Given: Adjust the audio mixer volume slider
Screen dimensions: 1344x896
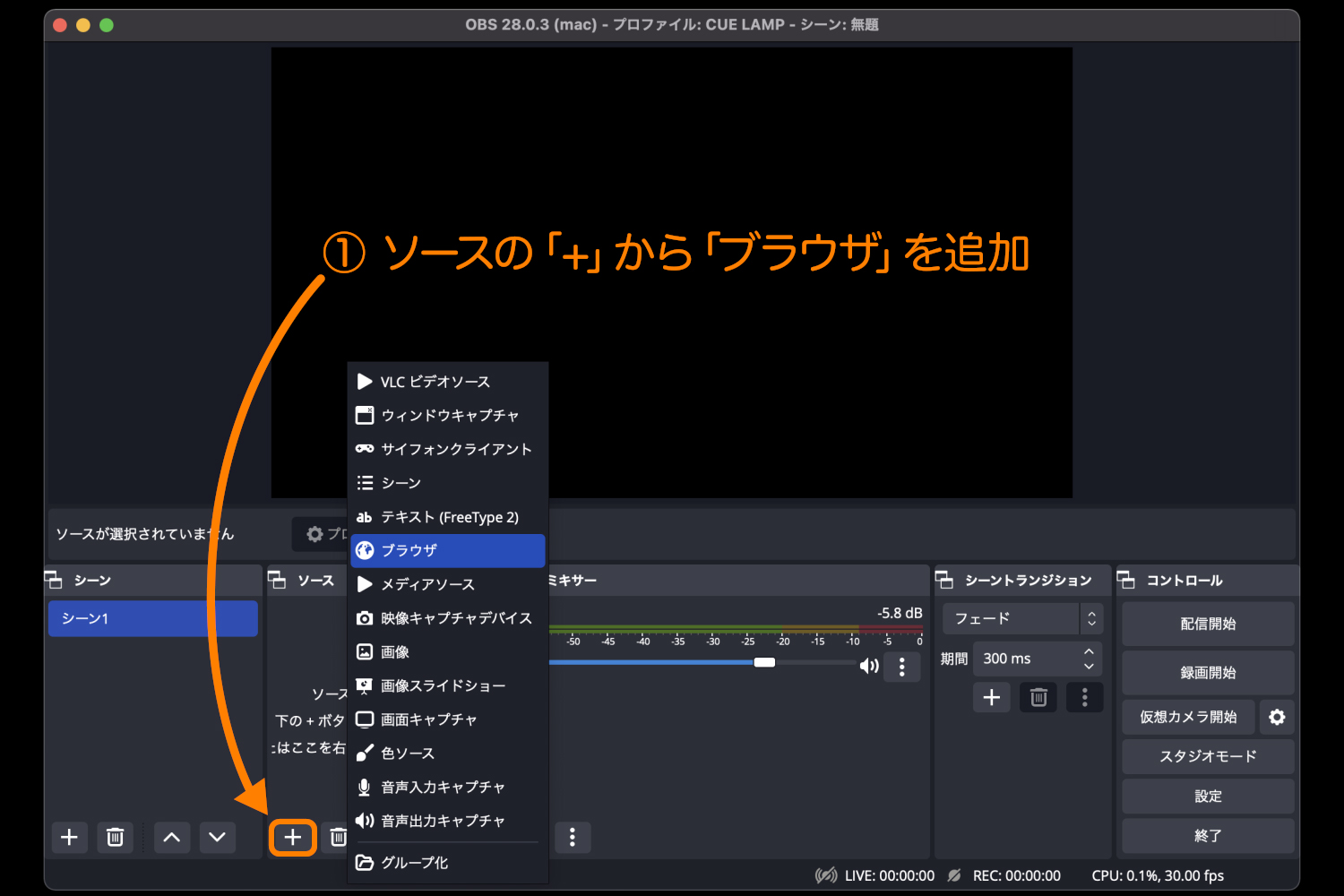Looking at the screenshot, I should (x=764, y=662).
